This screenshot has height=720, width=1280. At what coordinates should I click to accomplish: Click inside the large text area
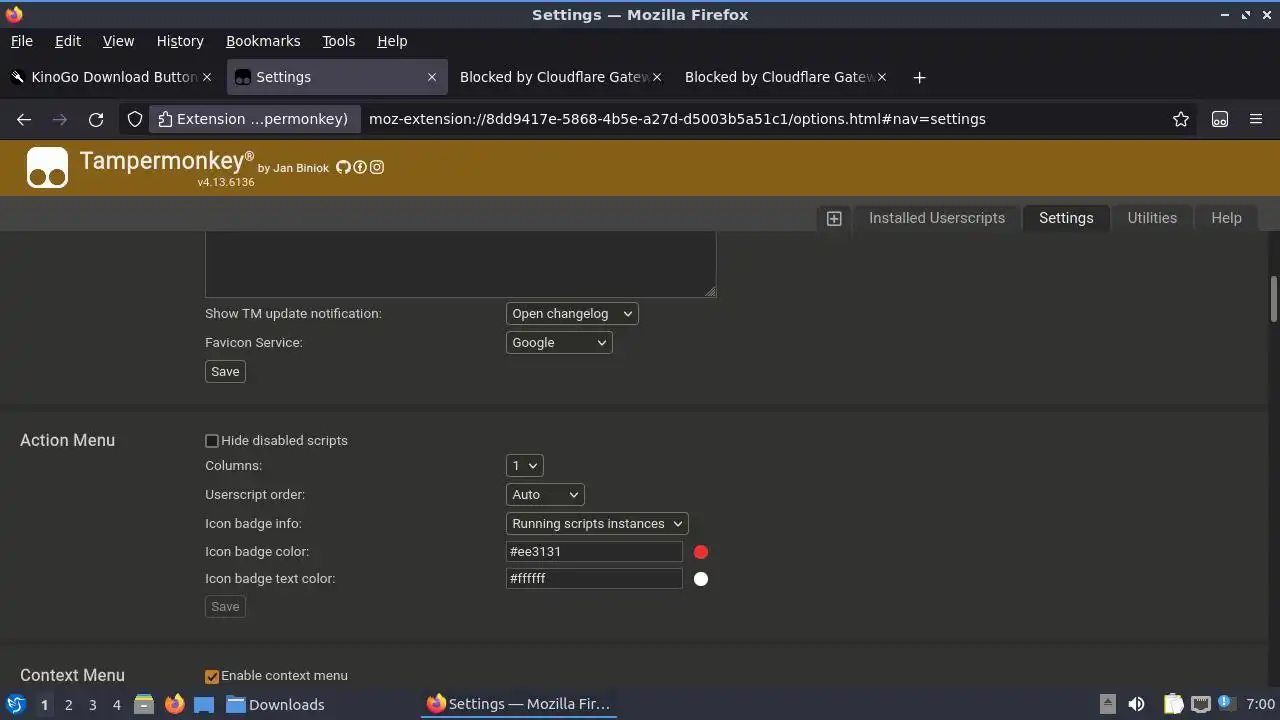461,264
